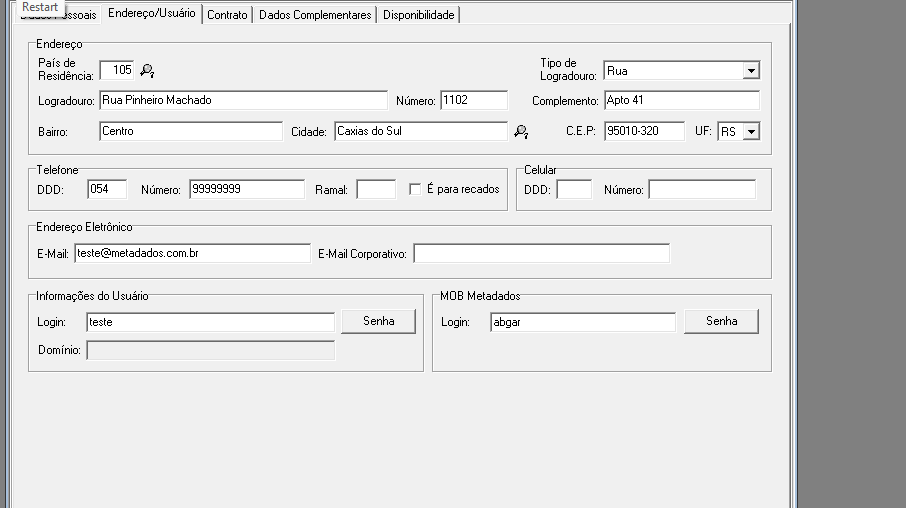The width and height of the screenshot is (906, 508).
Task: Click the Senha button in MOB Metadados
Action: click(x=721, y=321)
